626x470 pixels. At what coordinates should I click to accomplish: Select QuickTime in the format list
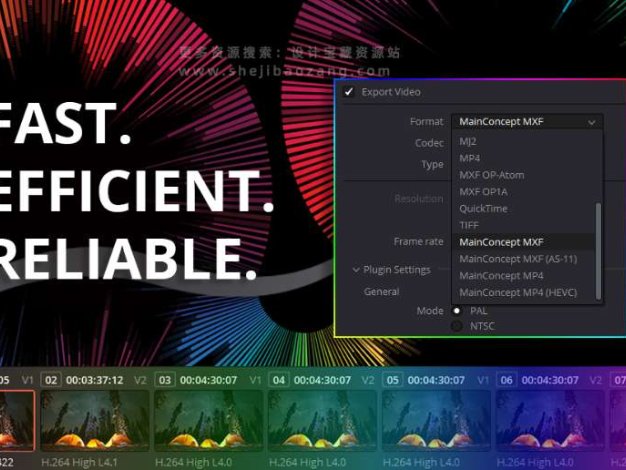point(483,208)
